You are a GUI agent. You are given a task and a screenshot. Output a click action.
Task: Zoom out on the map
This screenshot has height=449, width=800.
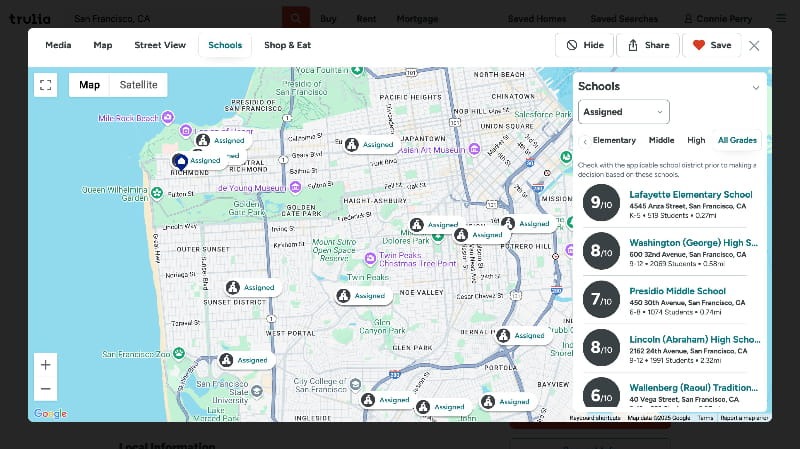pos(46,389)
